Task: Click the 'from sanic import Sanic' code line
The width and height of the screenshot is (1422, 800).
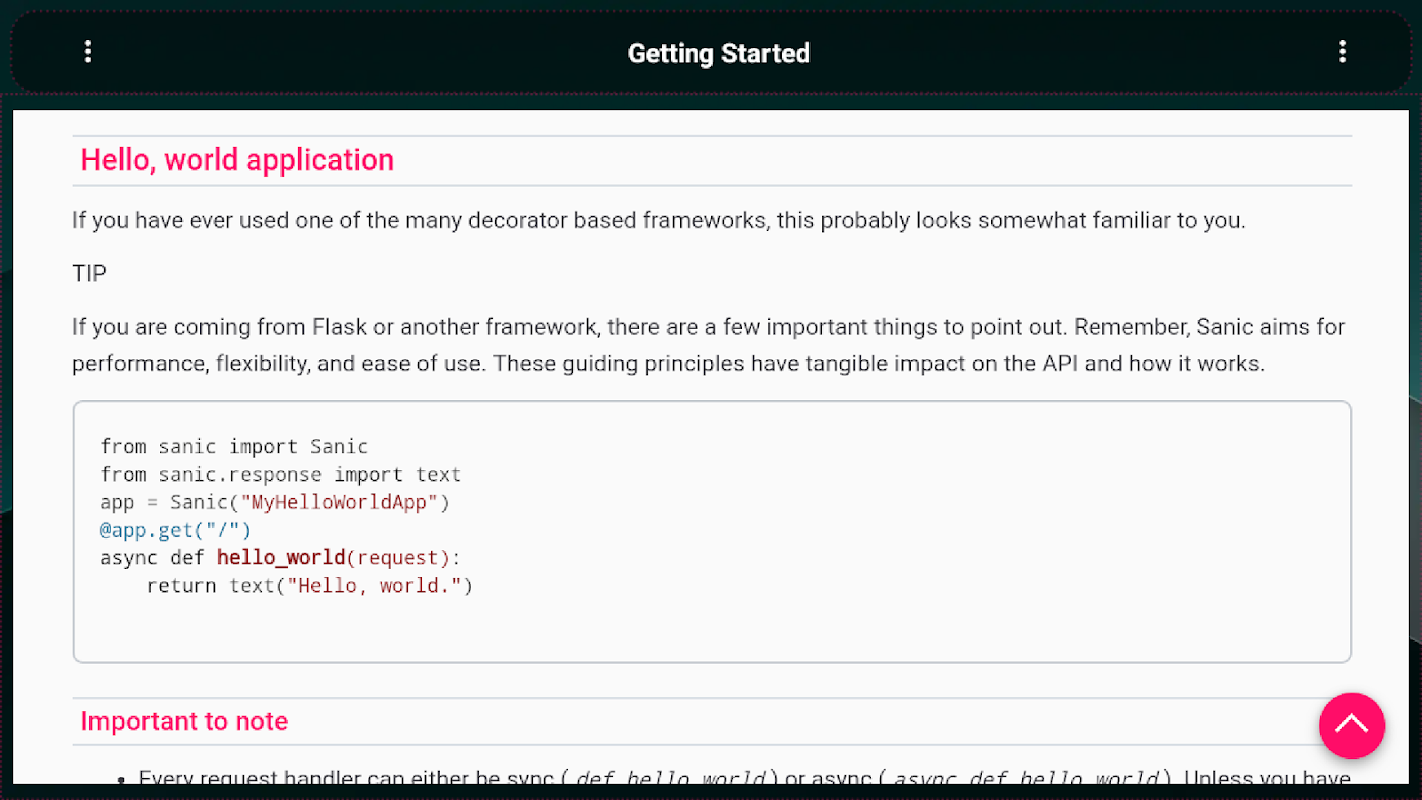Action: point(234,446)
